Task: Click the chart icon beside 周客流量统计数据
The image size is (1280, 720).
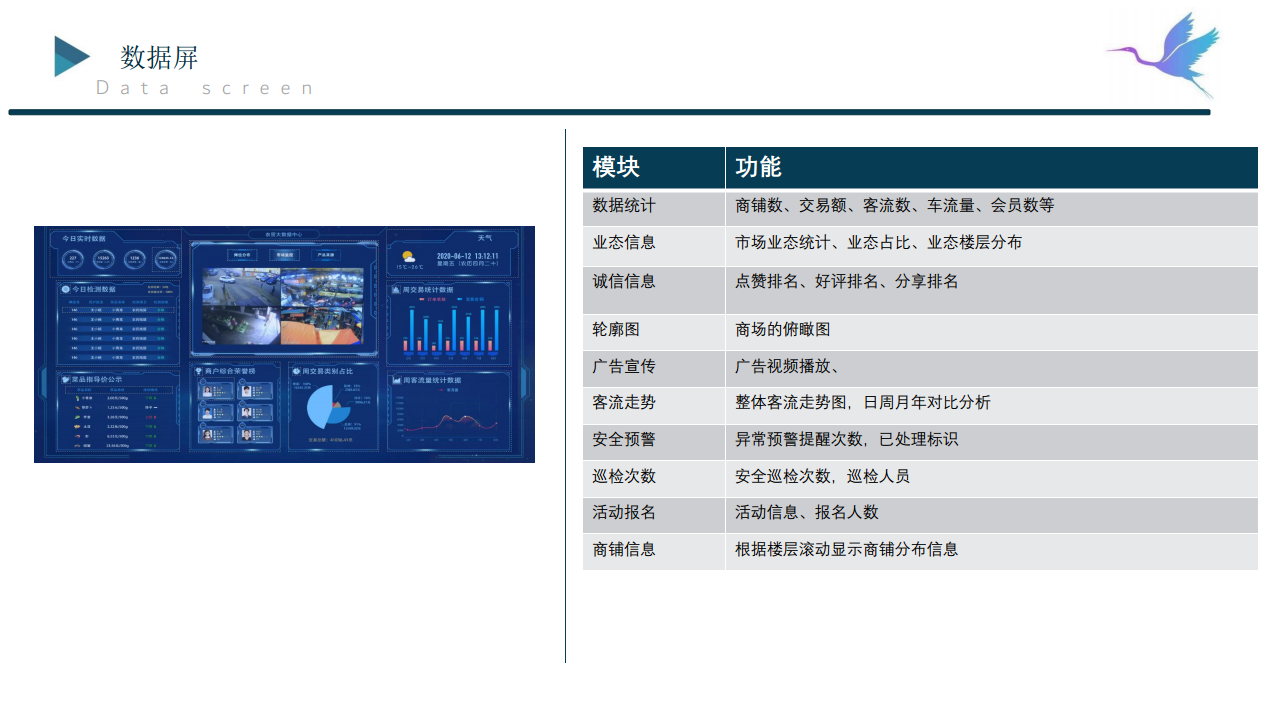Action: pyautogui.click(x=396, y=380)
